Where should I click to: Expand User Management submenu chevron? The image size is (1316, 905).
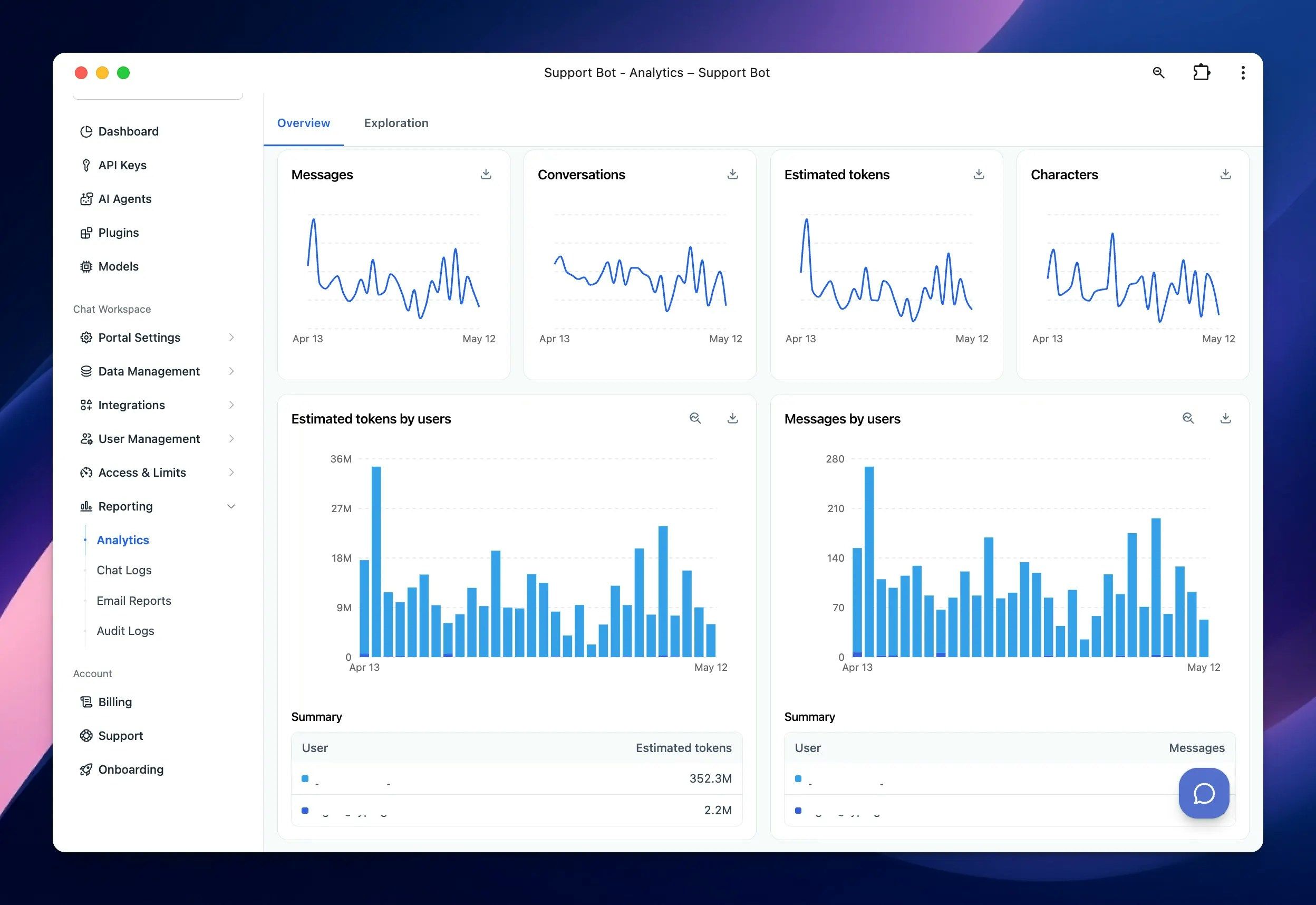pyautogui.click(x=231, y=439)
